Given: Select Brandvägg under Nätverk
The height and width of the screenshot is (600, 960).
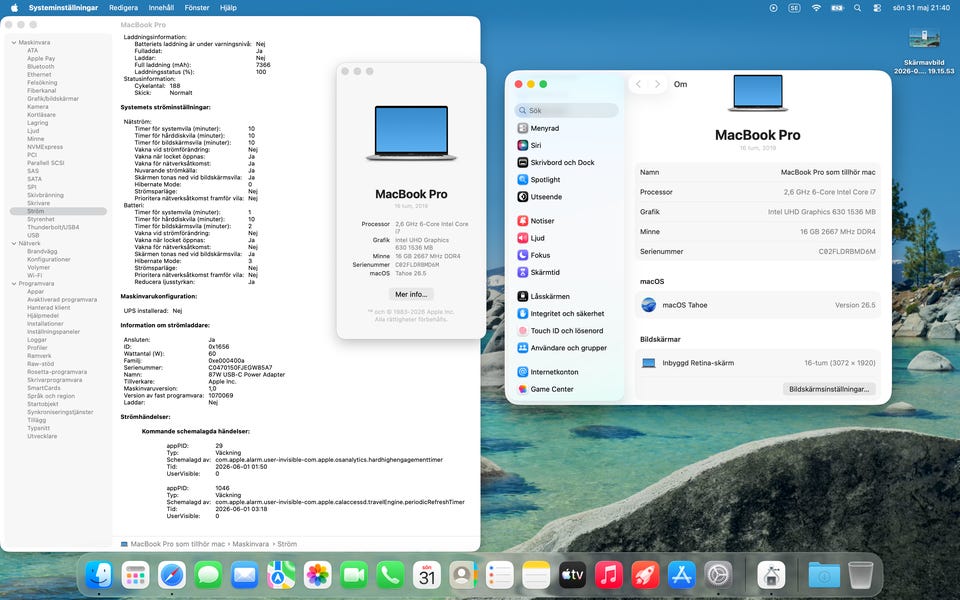Looking at the screenshot, I should [42, 251].
